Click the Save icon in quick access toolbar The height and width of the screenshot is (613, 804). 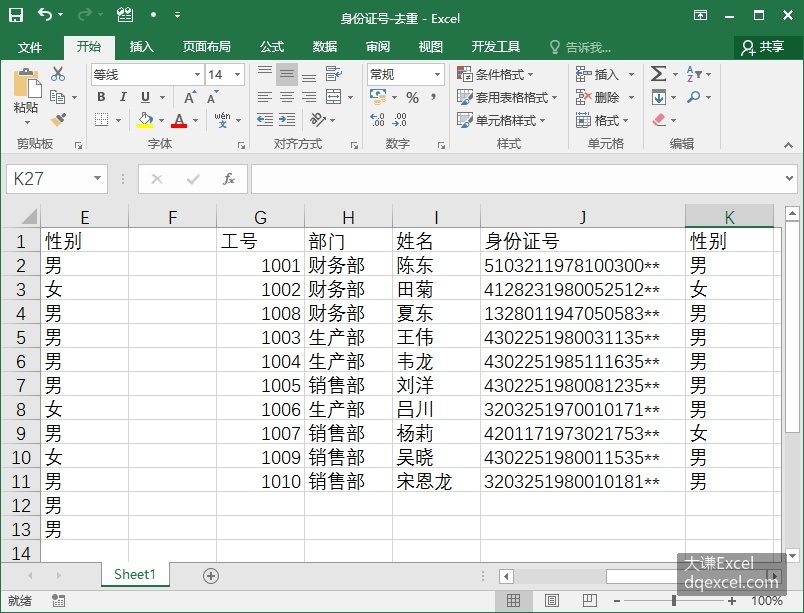(x=16, y=15)
